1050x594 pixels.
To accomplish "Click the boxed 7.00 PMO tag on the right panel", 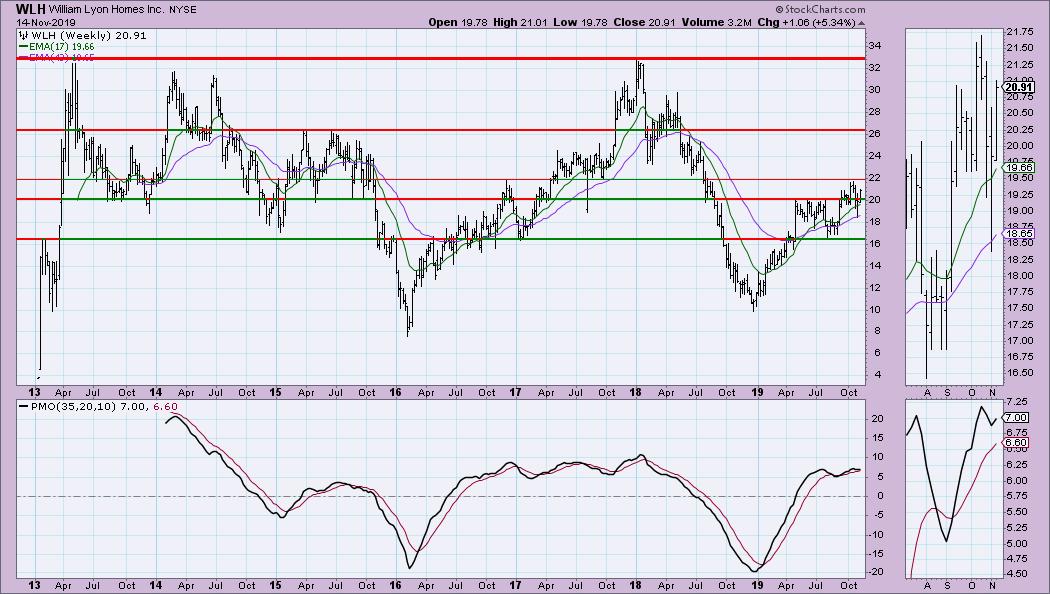I will pyautogui.click(x=1017, y=417).
